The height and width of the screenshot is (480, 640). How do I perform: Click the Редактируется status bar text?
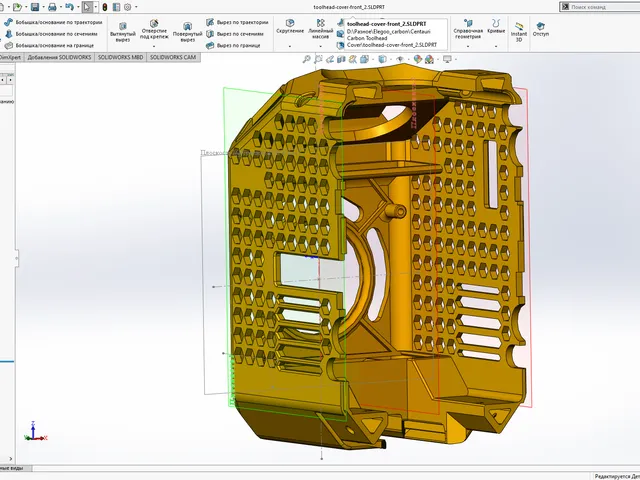click(617, 476)
